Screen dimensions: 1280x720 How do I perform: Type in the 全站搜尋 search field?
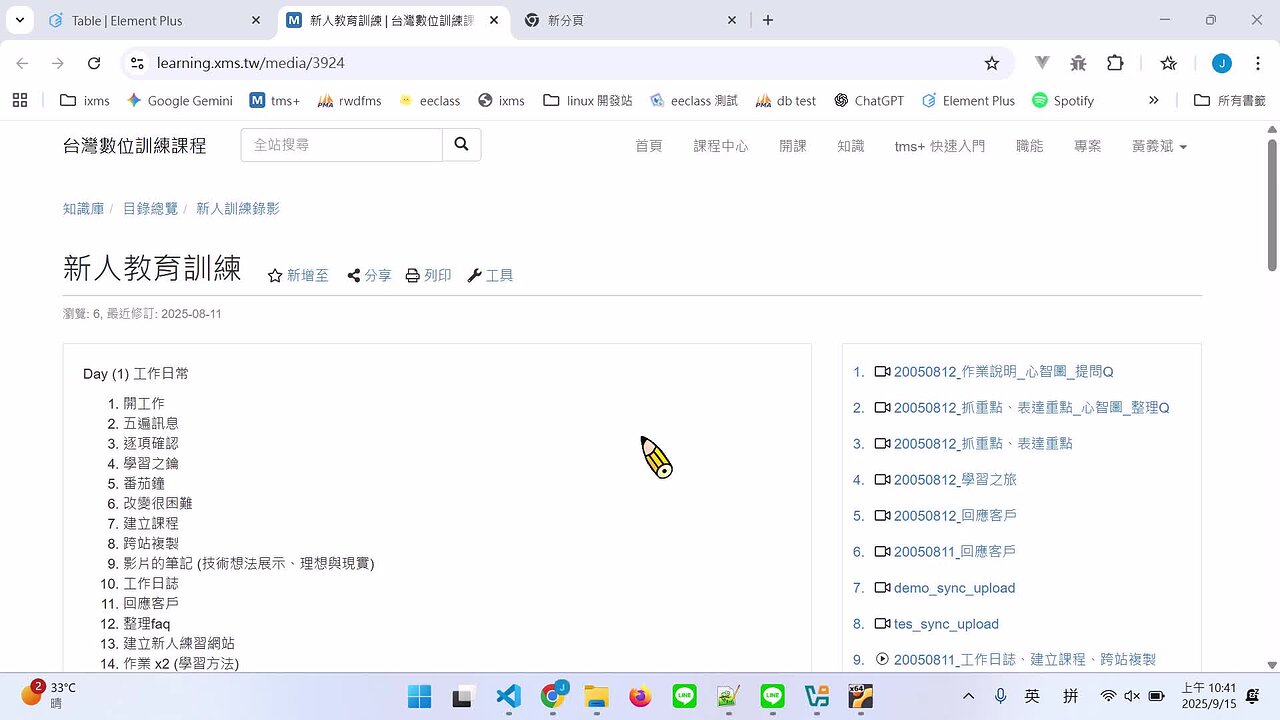pyautogui.click(x=341, y=145)
